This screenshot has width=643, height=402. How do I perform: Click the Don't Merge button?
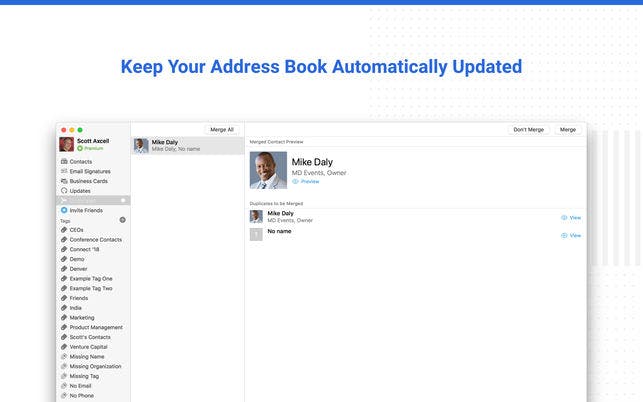529,130
